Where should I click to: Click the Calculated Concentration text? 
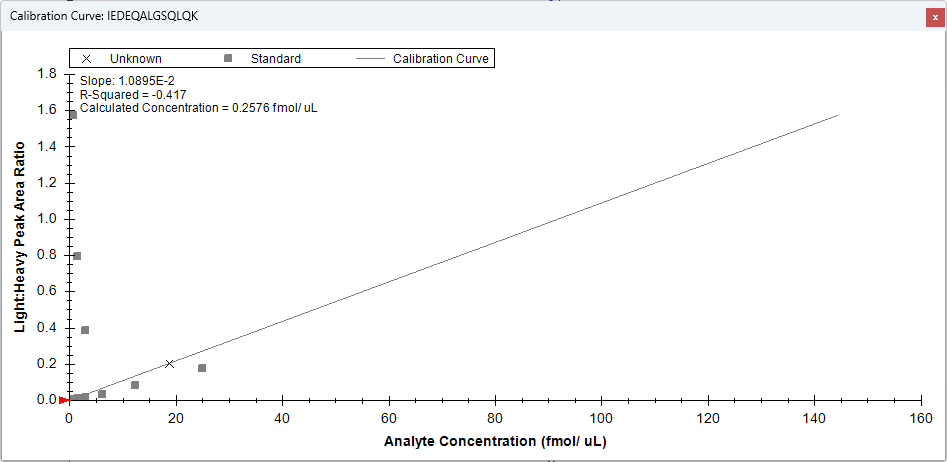click(198, 108)
